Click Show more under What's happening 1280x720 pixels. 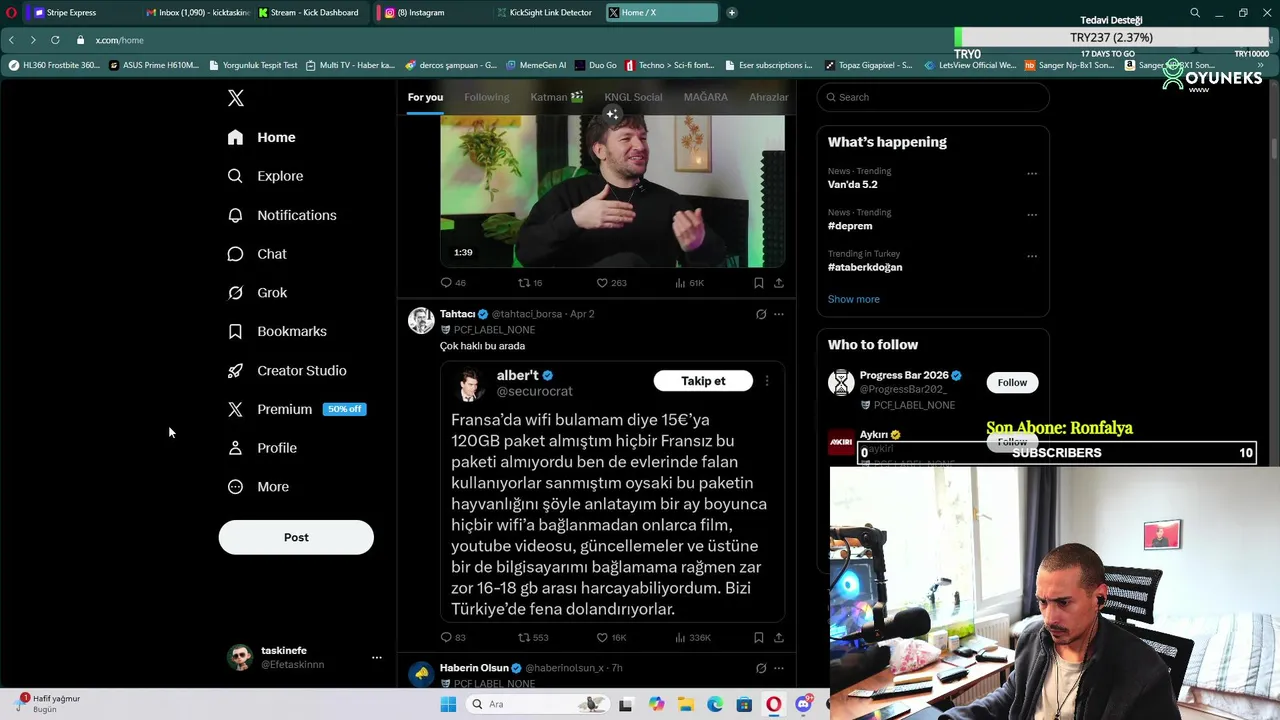point(853,299)
